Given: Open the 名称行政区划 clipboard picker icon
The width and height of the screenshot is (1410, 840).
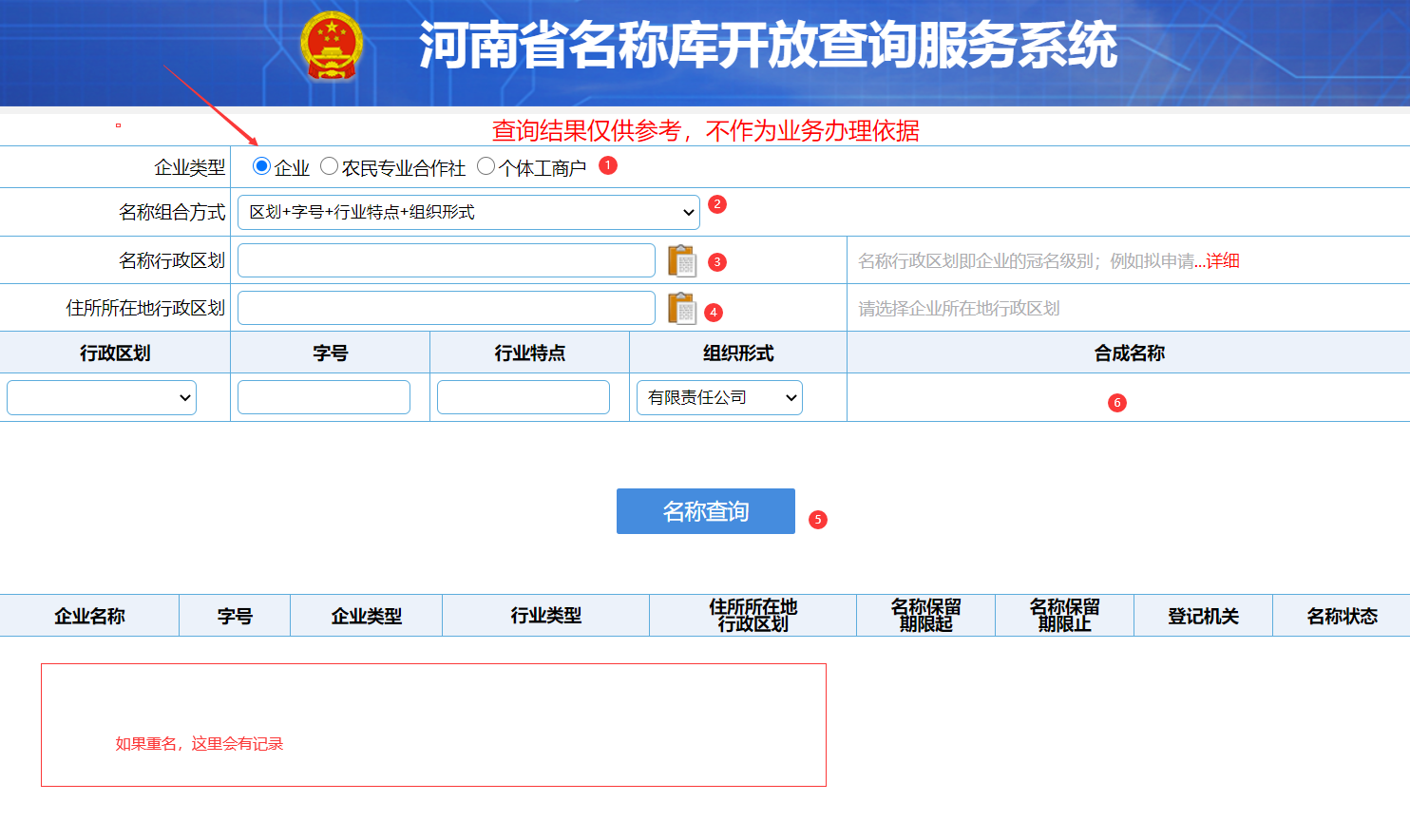Looking at the screenshot, I should pyautogui.click(x=682, y=259).
